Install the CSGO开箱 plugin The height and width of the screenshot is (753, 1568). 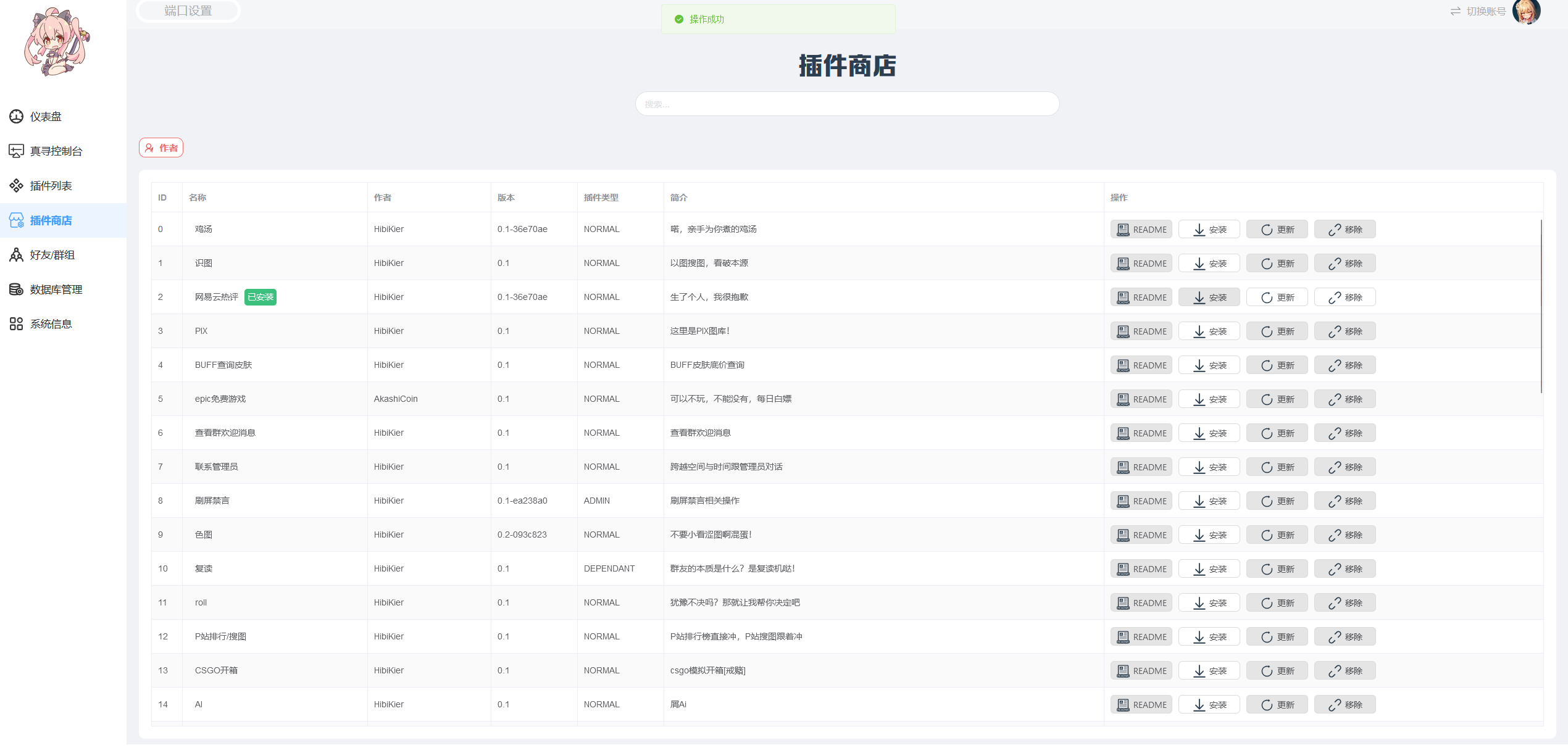click(x=1209, y=670)
